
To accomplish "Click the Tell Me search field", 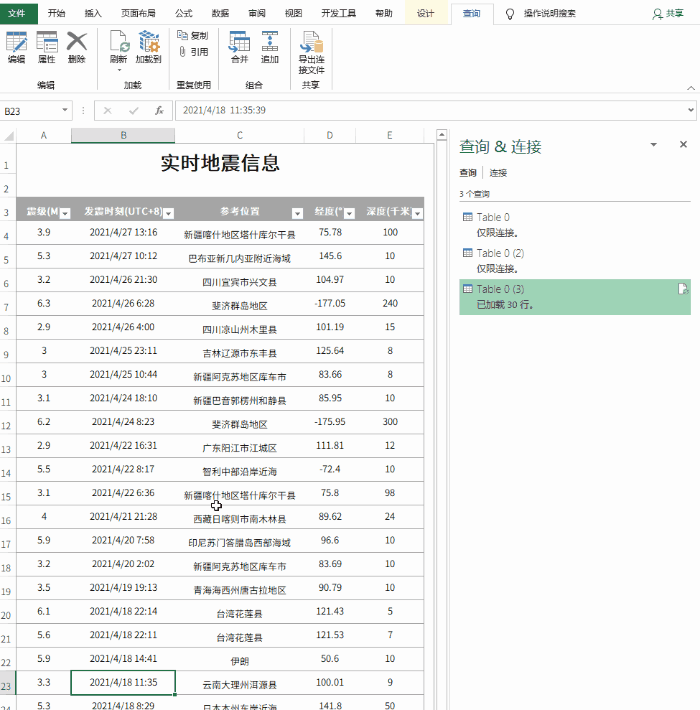I will (x=550, y=14).
